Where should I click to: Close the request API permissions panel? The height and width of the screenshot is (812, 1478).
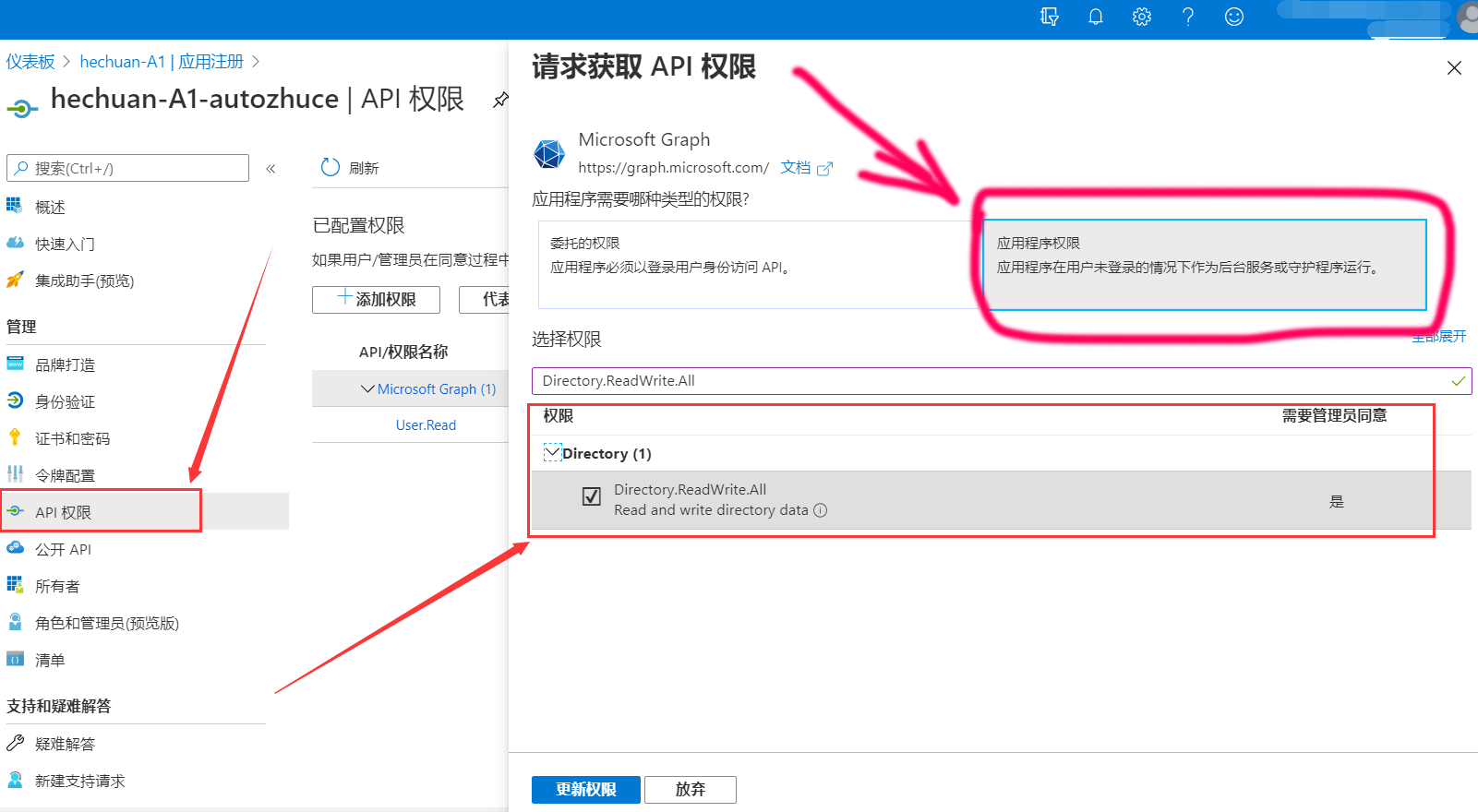(1454, 68)
